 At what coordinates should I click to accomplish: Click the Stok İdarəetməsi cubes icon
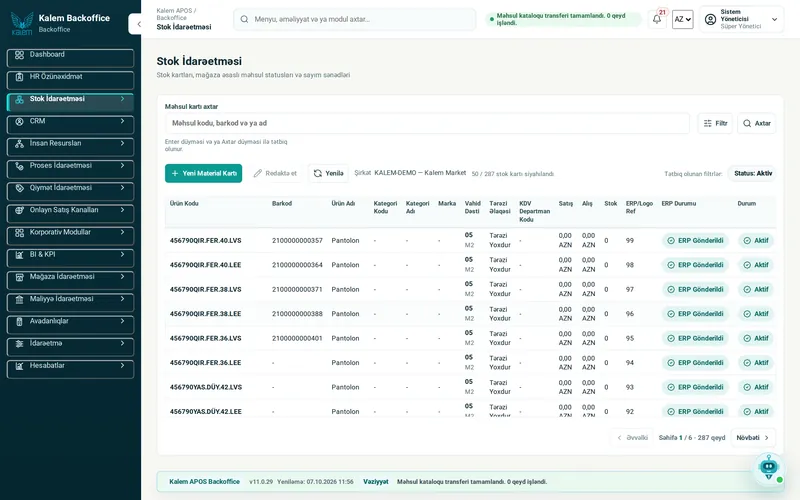[x=19, y=99]
